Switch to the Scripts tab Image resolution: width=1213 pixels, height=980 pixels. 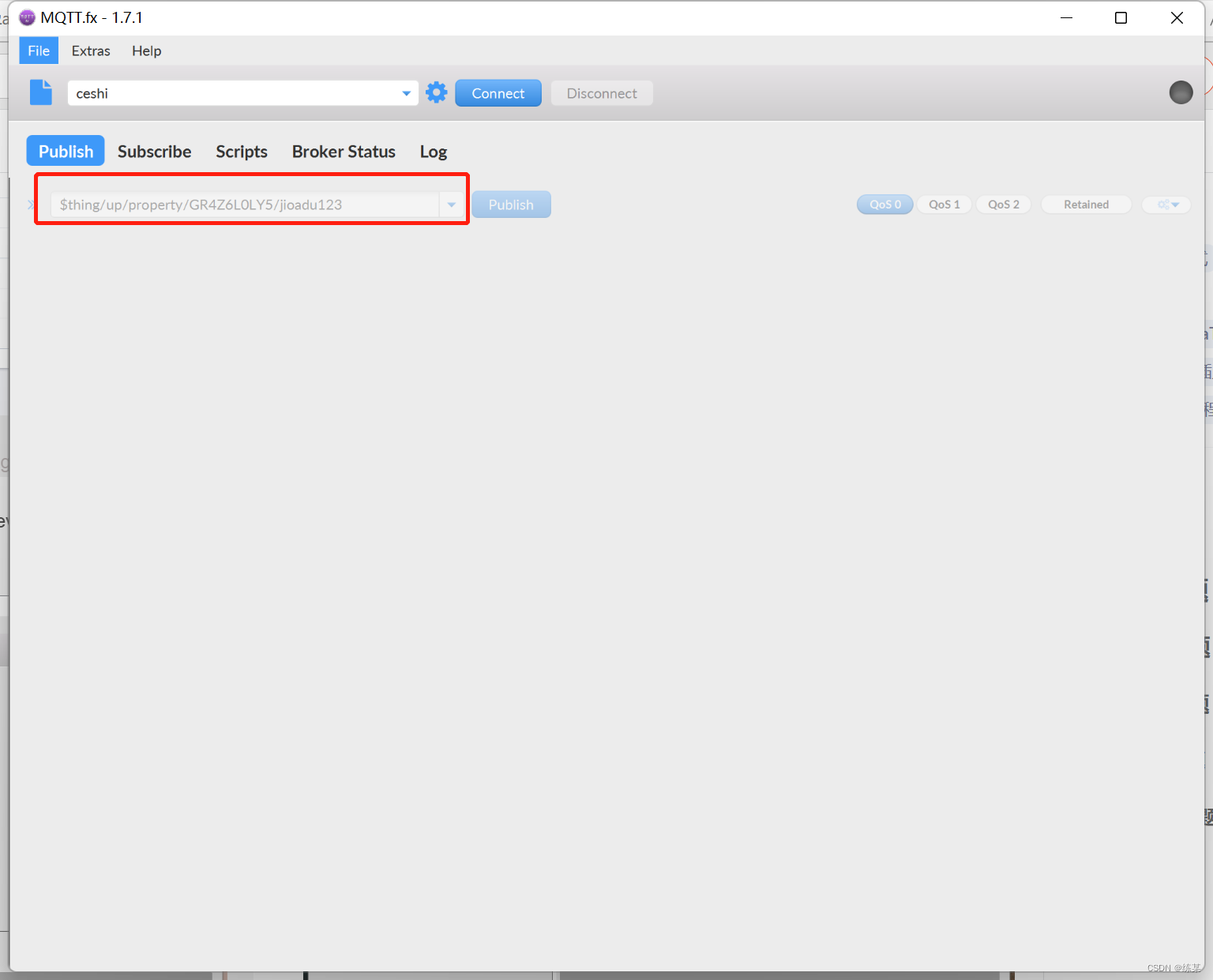click(242, 151)
